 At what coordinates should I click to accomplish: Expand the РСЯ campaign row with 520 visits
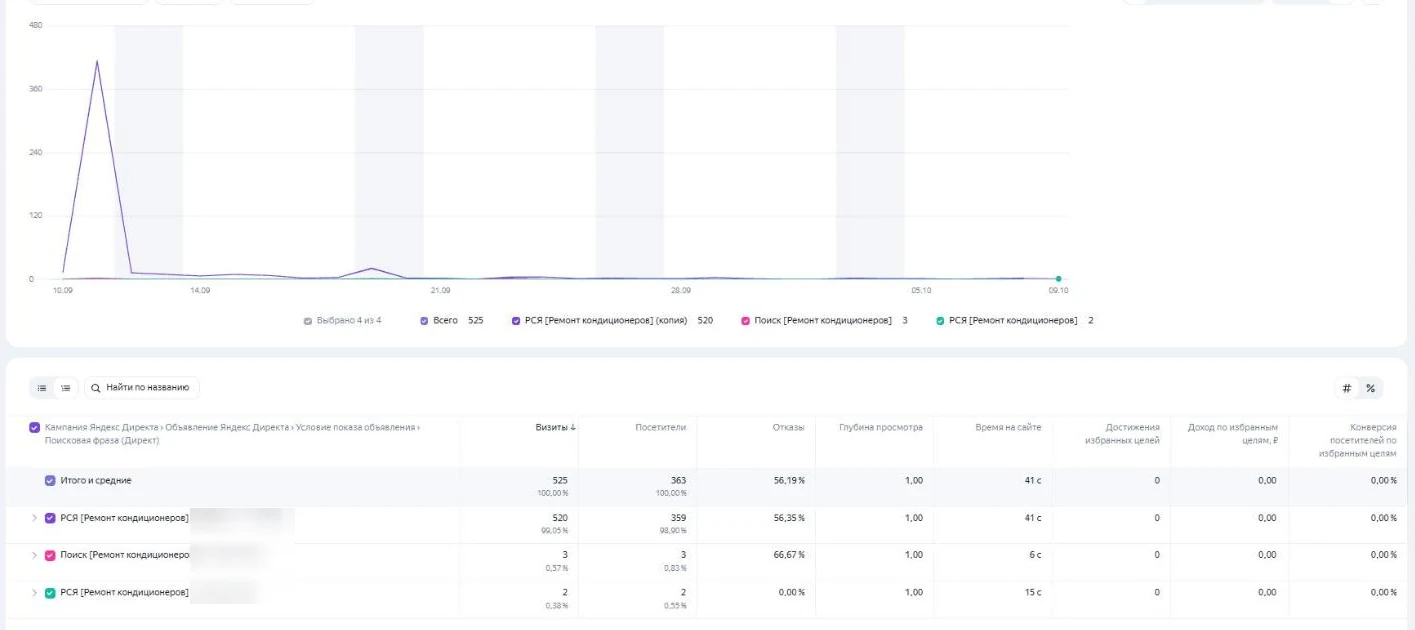34,518
